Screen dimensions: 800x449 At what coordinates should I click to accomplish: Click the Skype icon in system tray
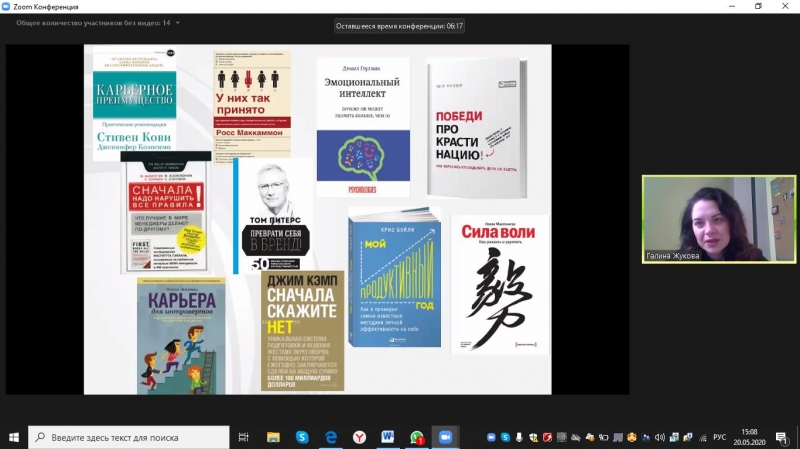[505, 437]
